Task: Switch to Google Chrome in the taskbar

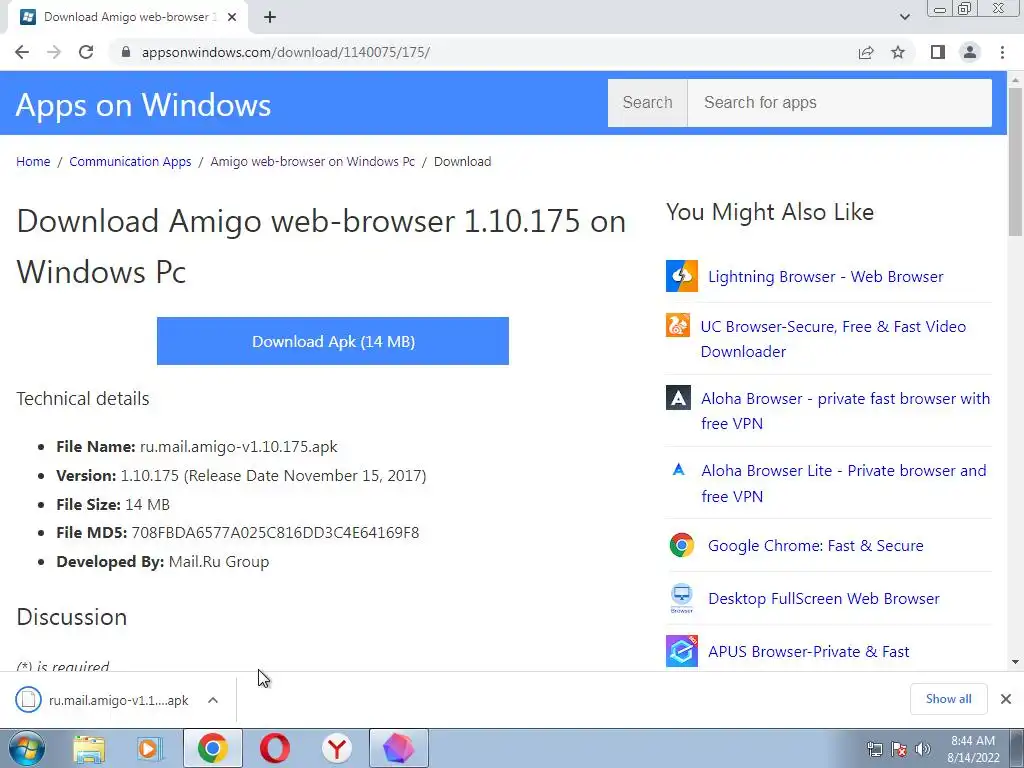Action: 212,748
